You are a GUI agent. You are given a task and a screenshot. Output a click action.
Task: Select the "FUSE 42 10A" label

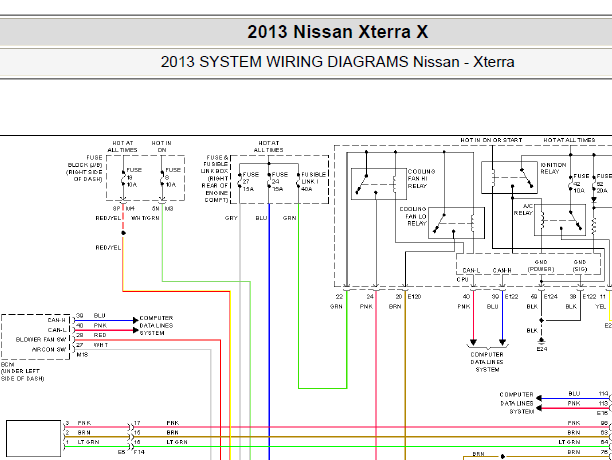580,183
